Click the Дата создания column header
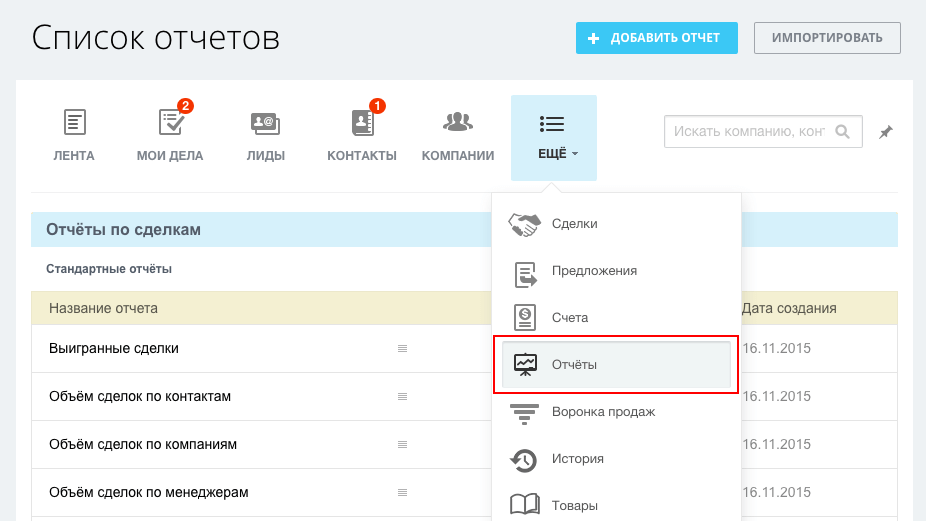 coord(789,308)
